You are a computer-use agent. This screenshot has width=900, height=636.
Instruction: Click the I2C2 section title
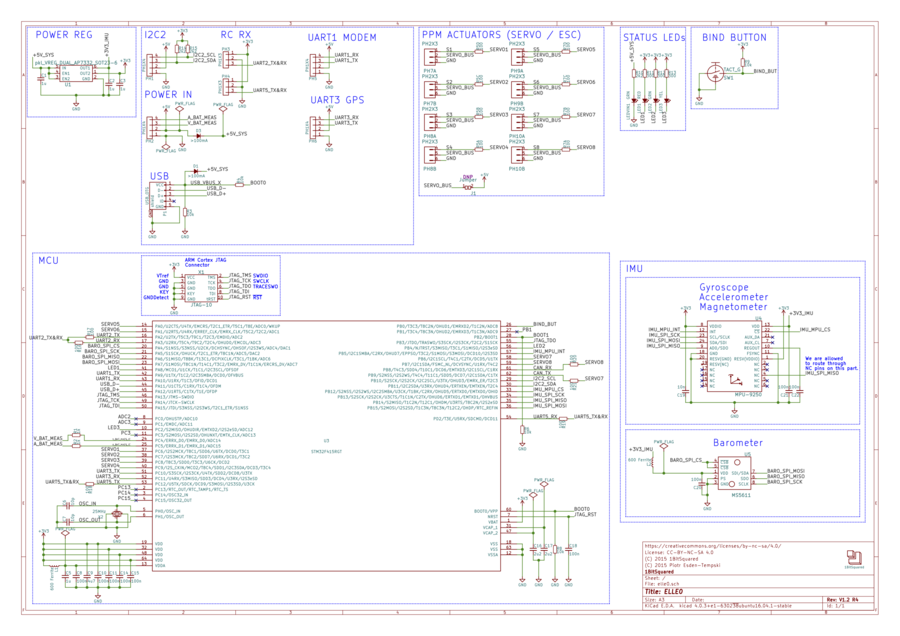(155, 35)
